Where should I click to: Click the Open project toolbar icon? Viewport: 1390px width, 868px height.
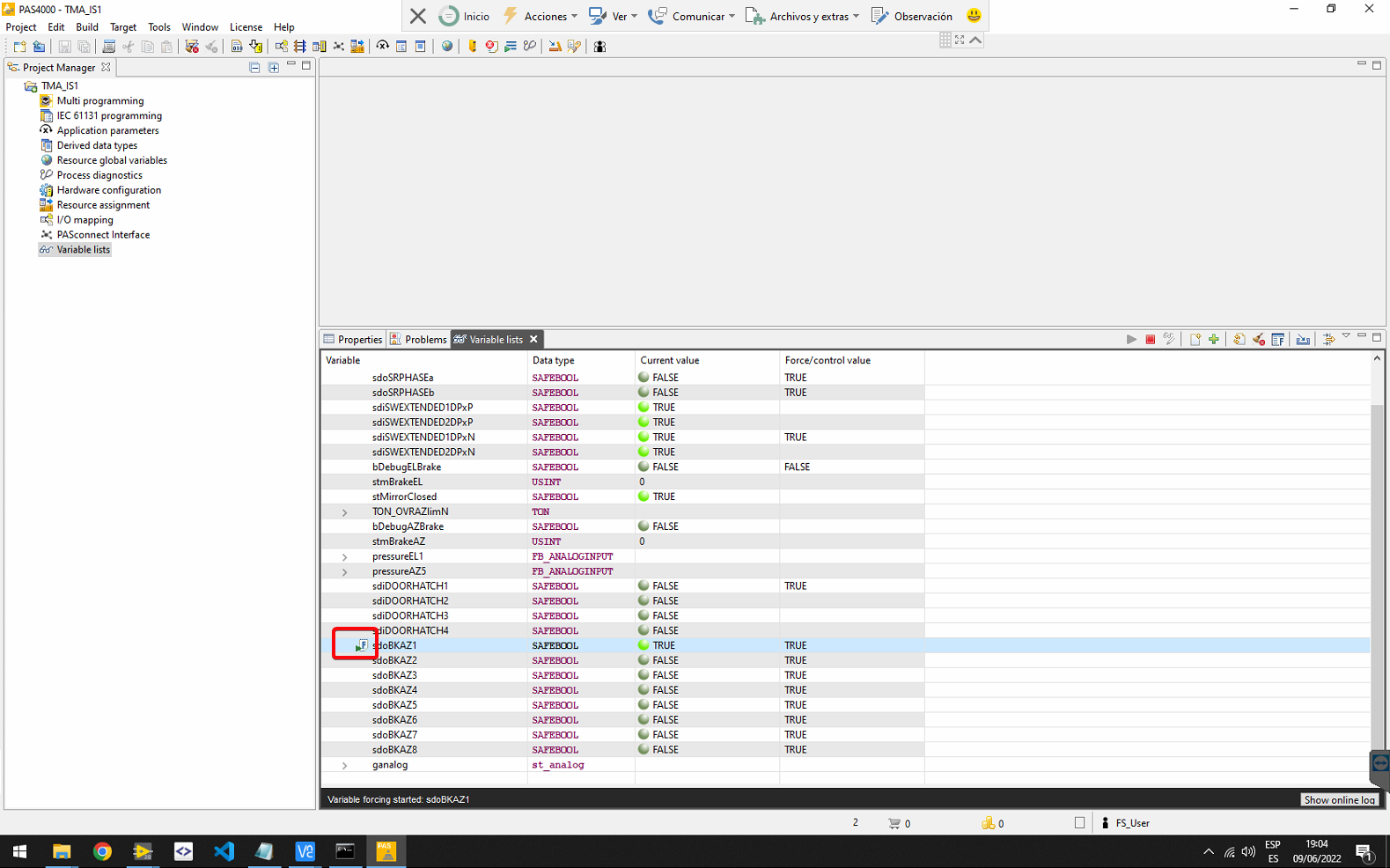(39, 47)
